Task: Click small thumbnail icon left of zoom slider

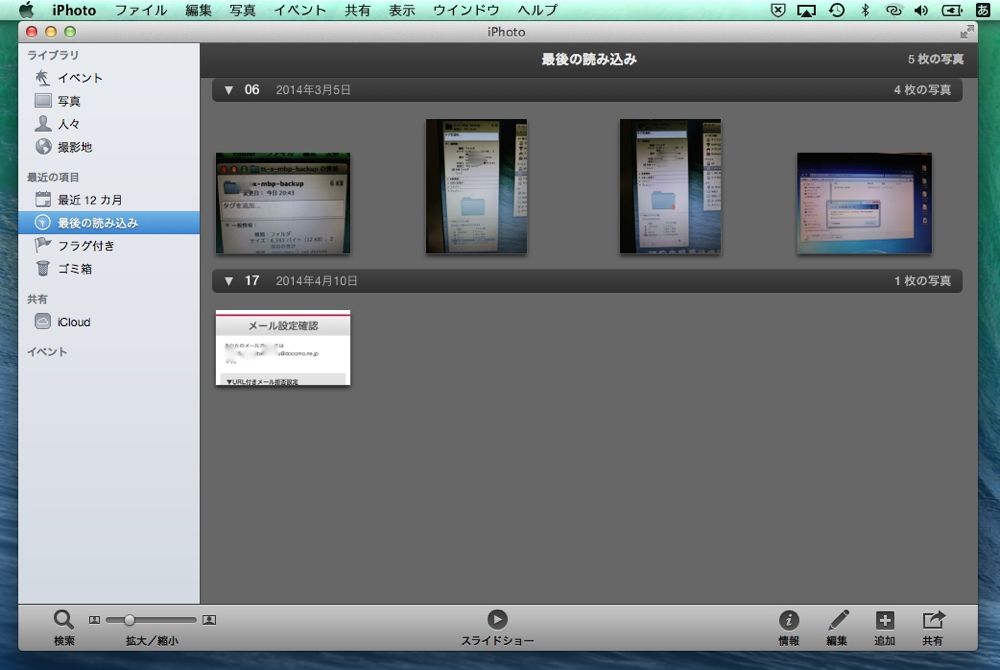Action: [94, 620]
